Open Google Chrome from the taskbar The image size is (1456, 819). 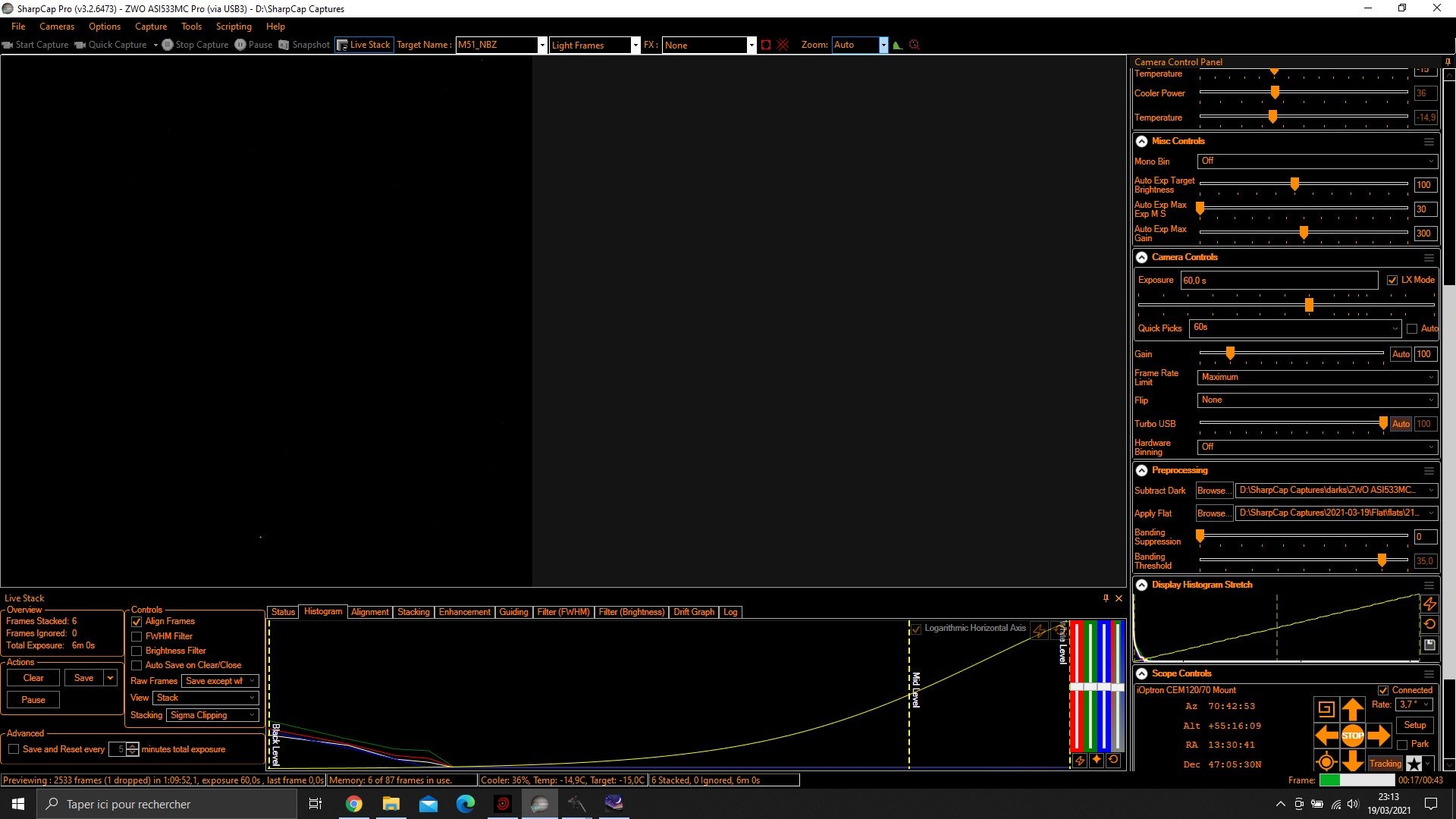tap(353, 804)
